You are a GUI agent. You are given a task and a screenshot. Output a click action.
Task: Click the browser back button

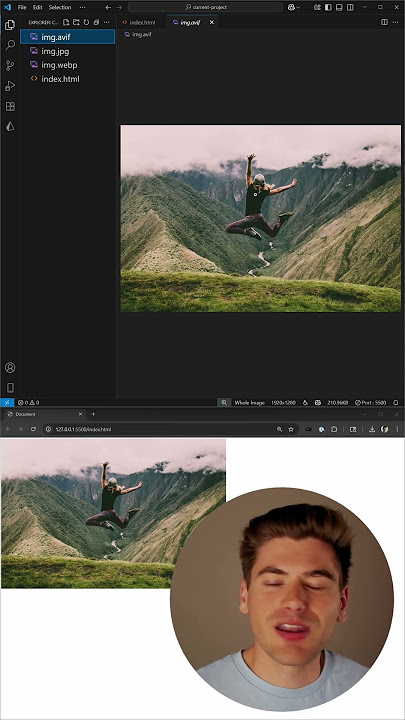(x=8, y=429)
